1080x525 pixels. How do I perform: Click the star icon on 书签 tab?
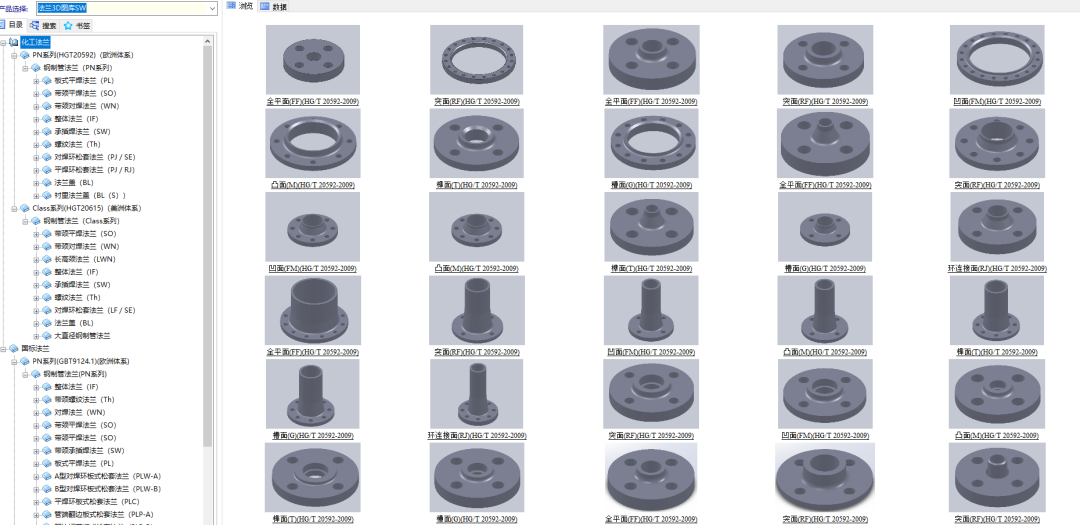(x=68, y=25)
